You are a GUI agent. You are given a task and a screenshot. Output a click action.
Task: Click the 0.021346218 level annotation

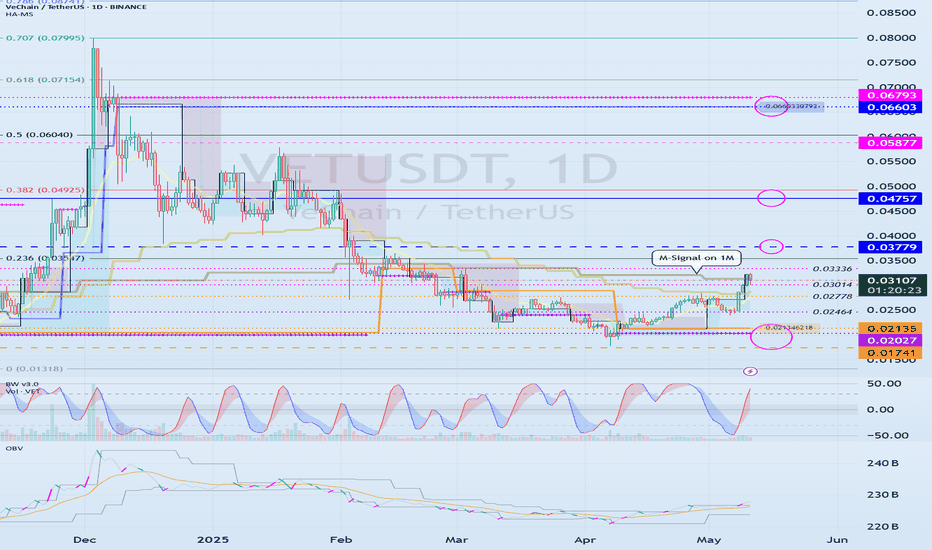(788, 328)
